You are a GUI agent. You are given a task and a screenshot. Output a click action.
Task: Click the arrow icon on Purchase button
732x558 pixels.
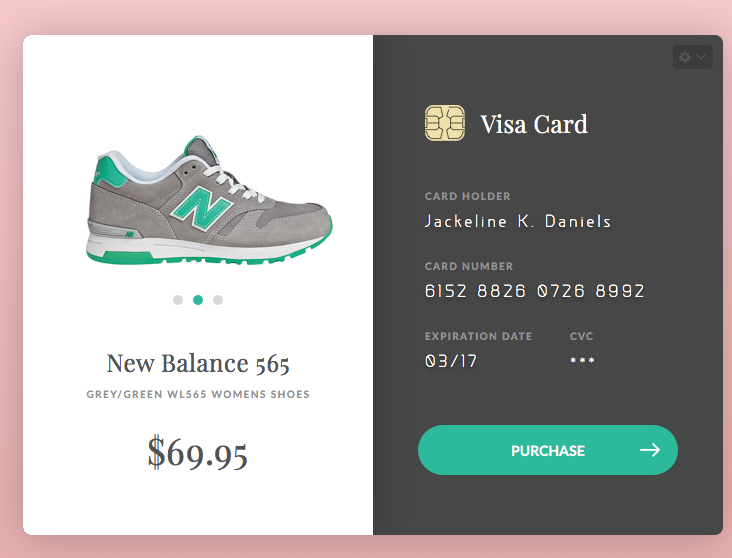[650, 450]
